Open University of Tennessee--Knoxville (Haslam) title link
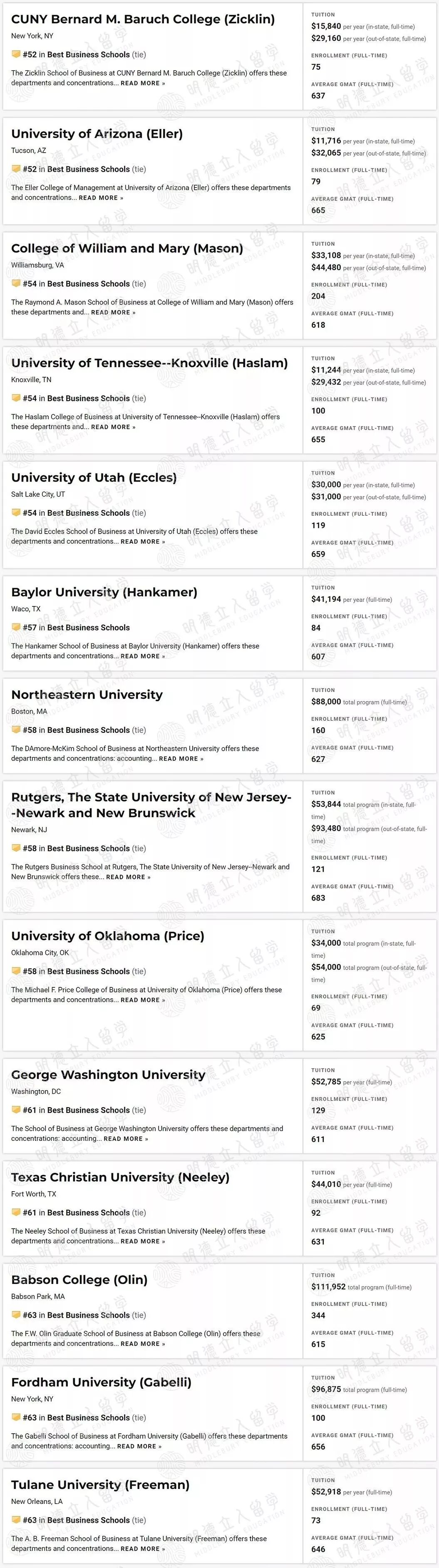This screenshot has width=439, height=1568. [149, 363]
